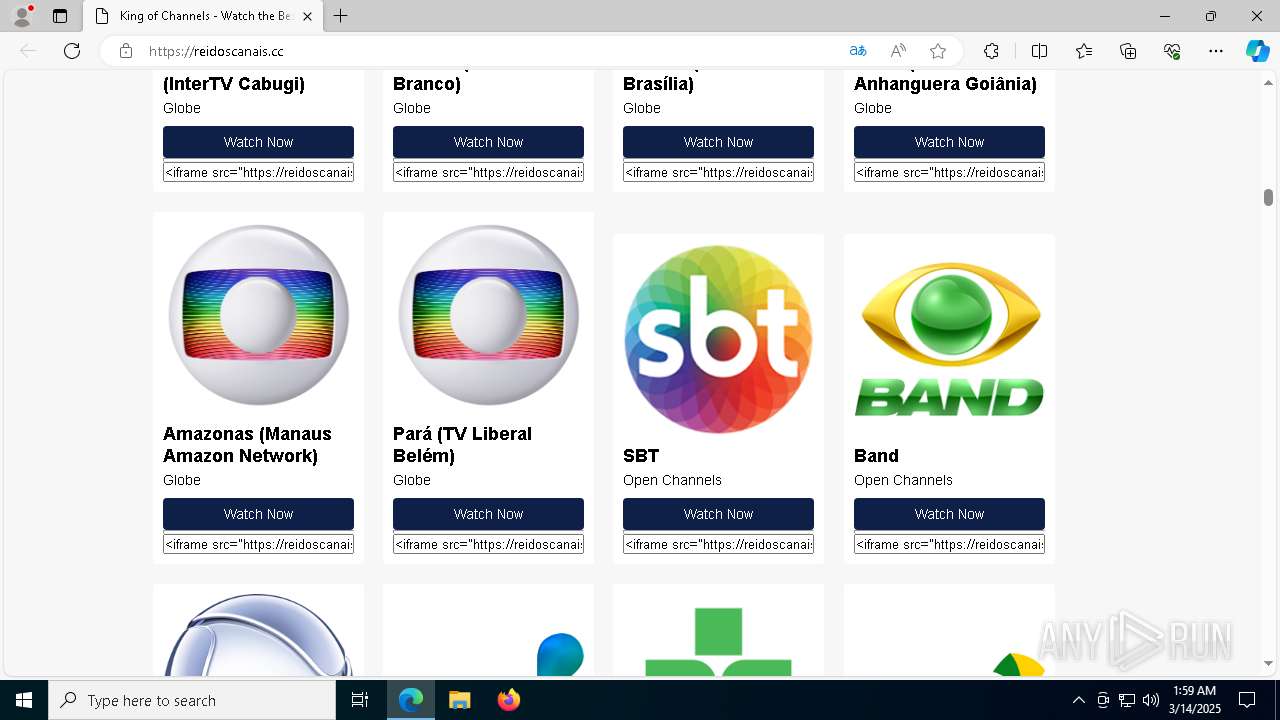Open a new browser tab
The height and width of the screenshot is (720, 1280).
coord(341,16)
